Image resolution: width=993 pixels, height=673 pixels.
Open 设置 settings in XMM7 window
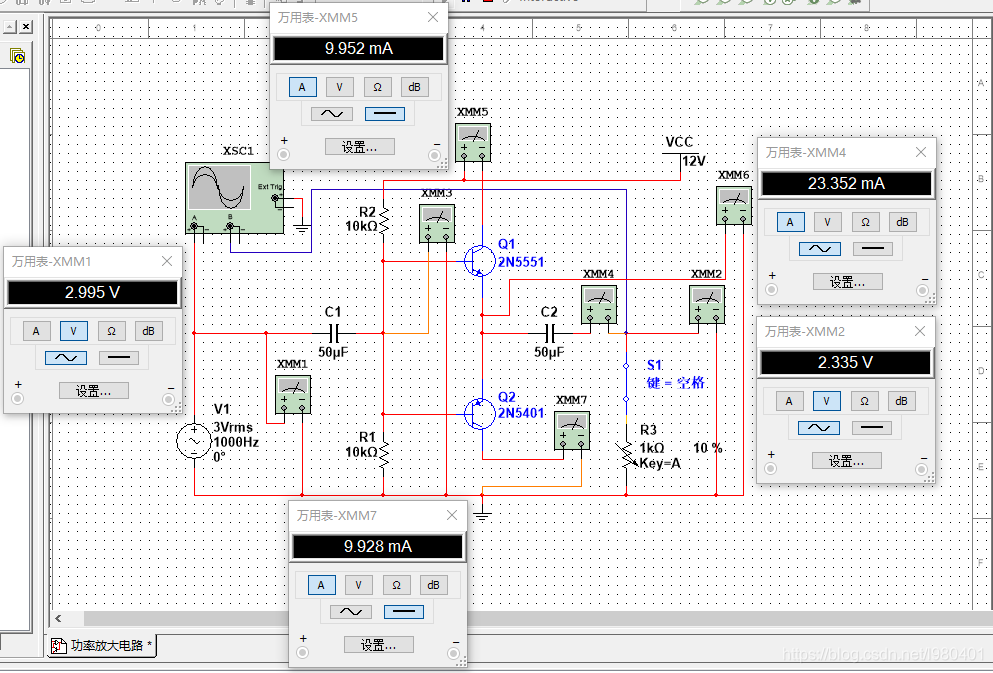tap(379, 645)
